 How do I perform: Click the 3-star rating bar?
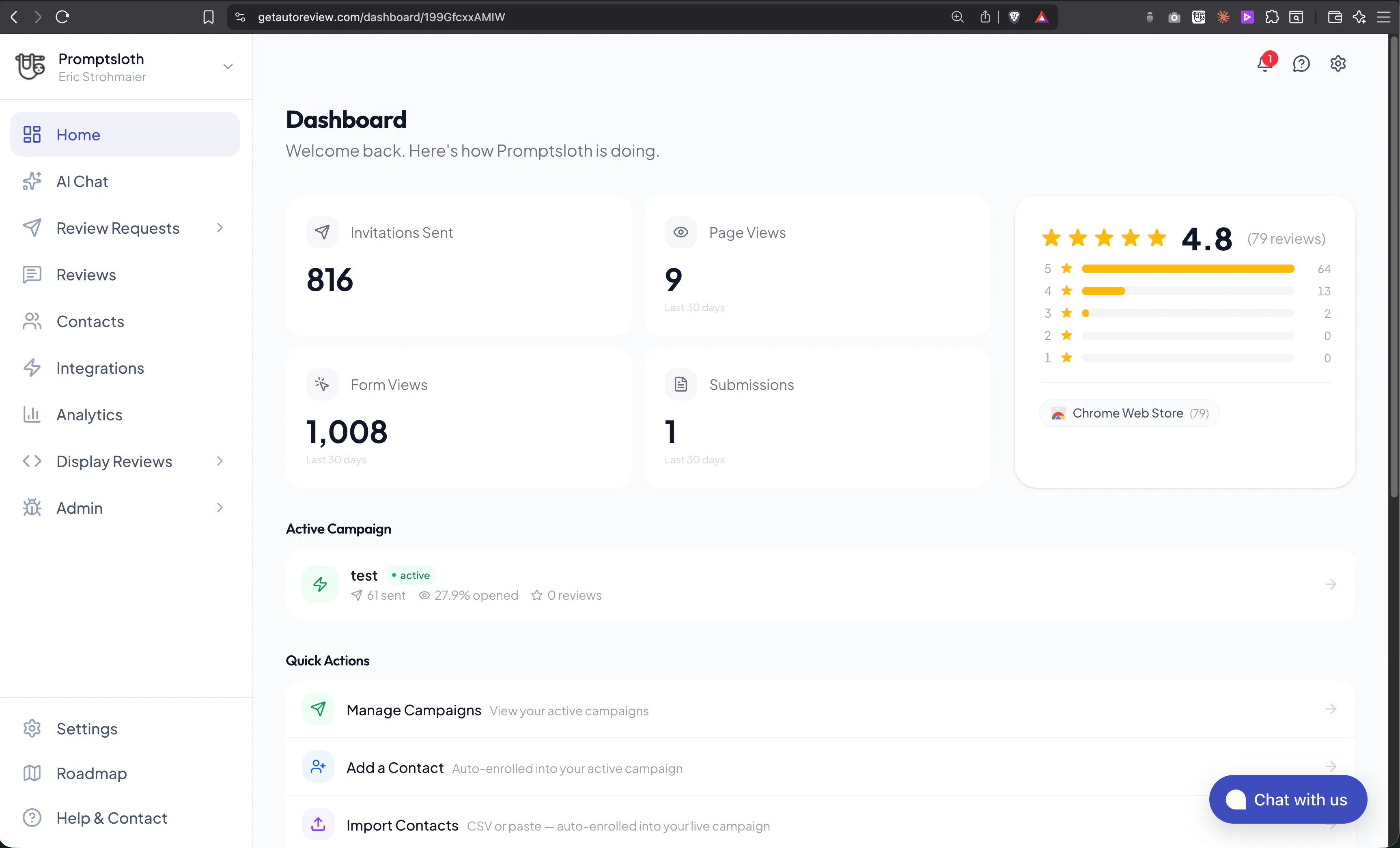1187,313
